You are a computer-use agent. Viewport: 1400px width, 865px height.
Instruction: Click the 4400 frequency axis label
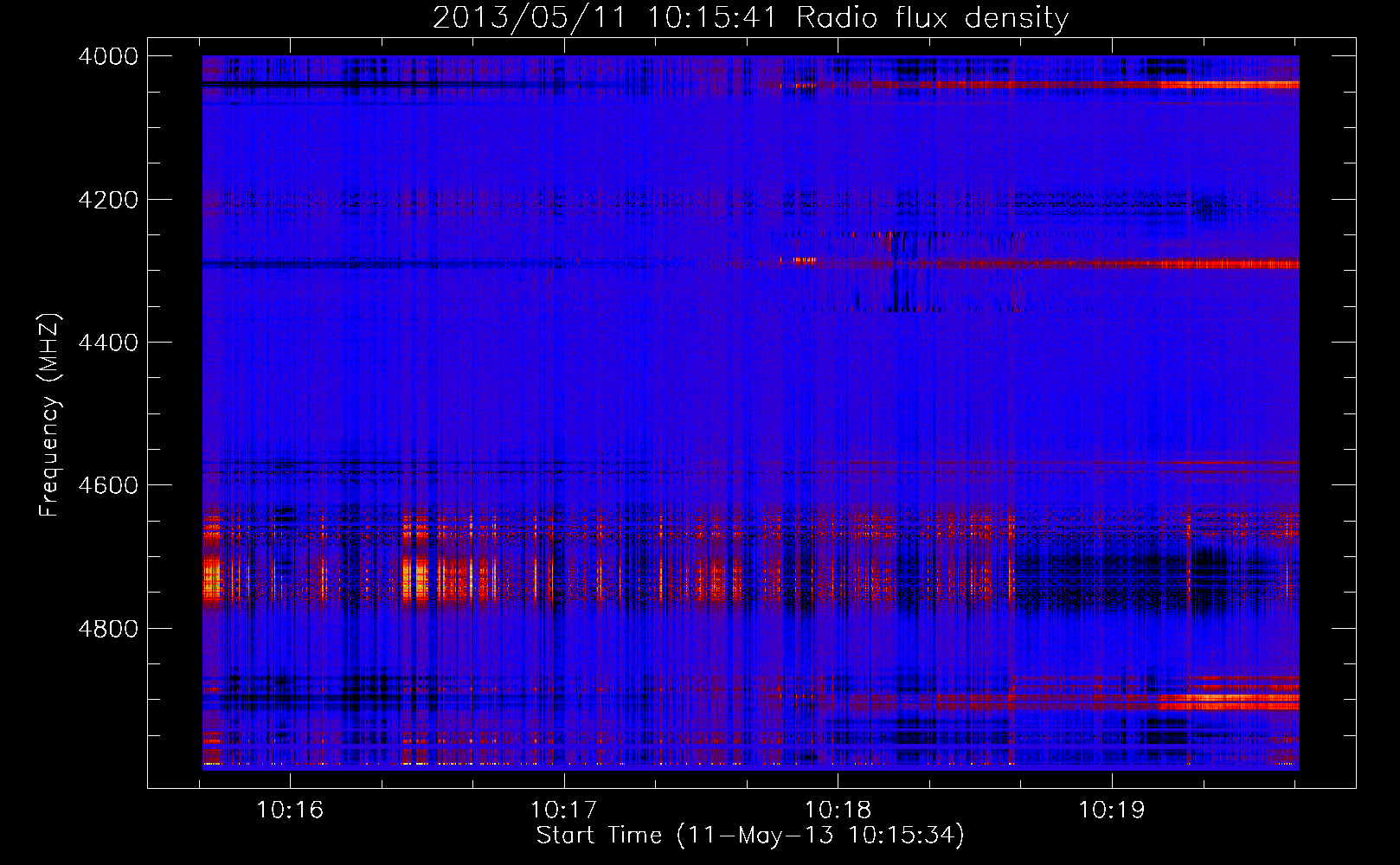(108, 343)
